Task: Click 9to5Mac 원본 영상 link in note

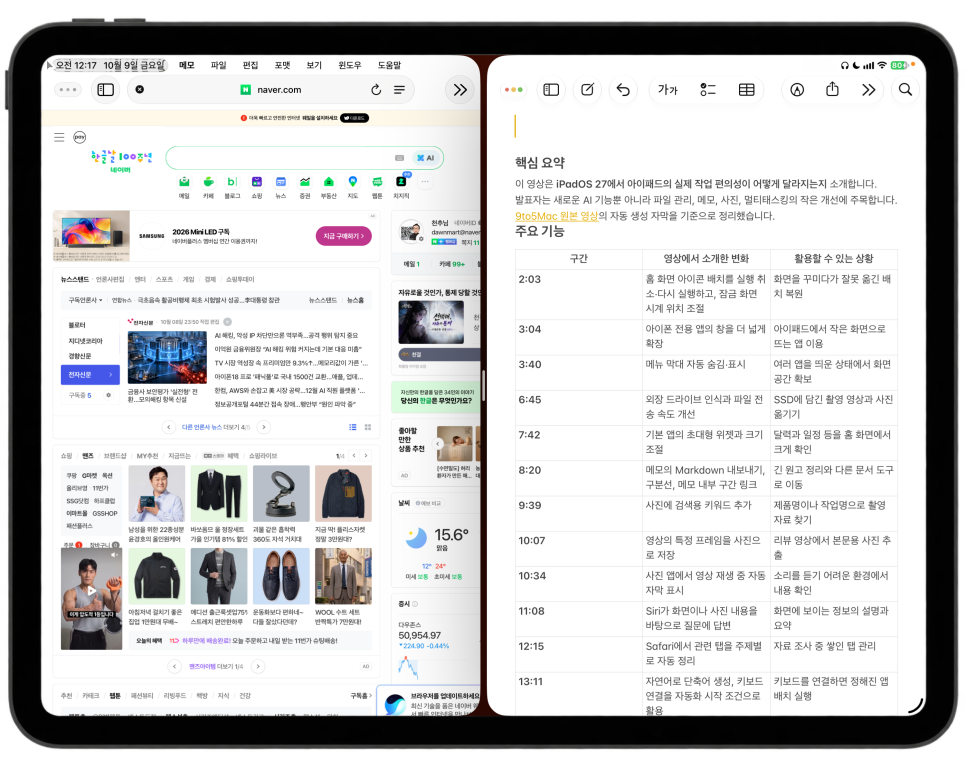Action: [x=556, y=216]
